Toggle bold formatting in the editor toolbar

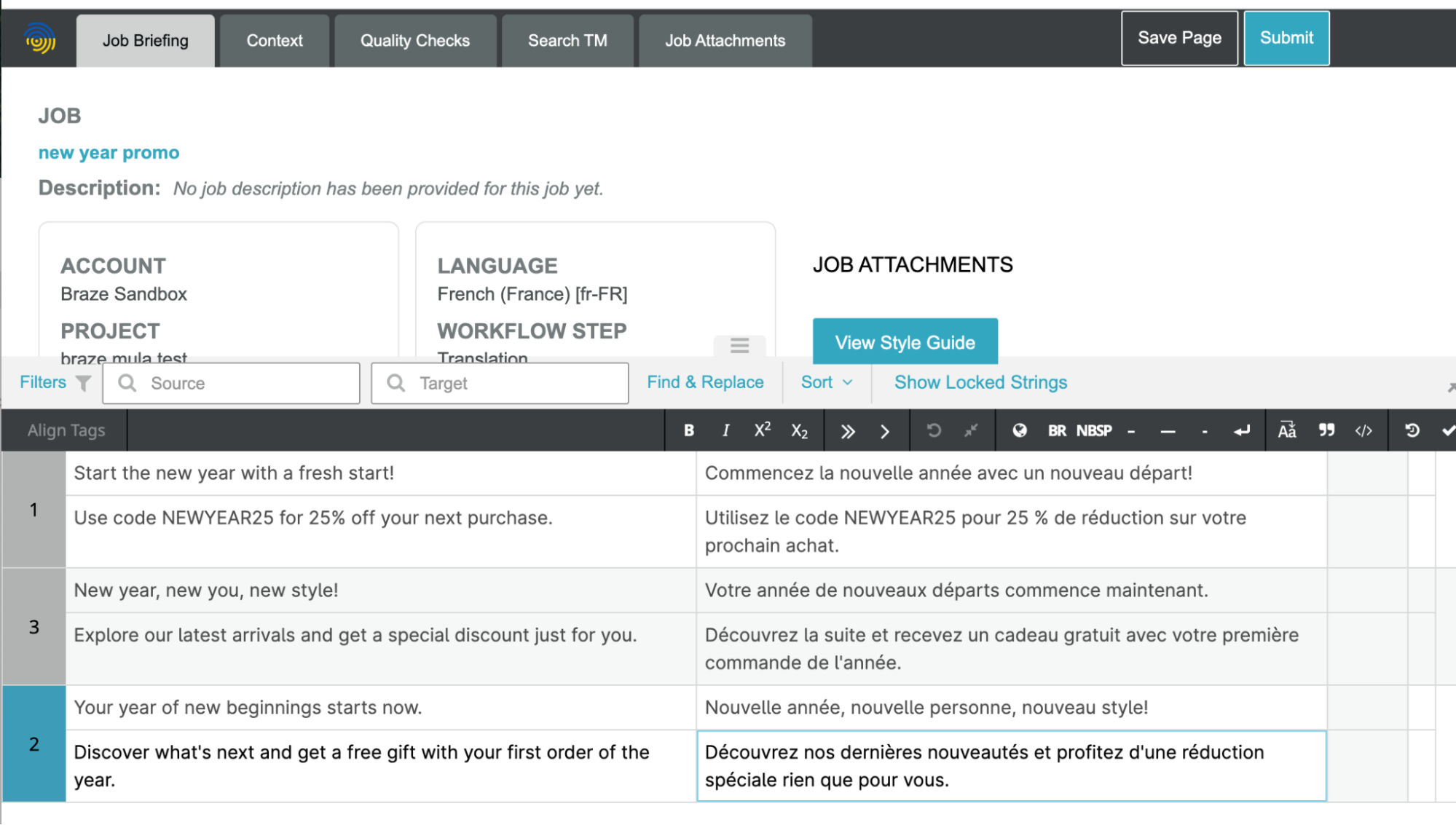688,430
